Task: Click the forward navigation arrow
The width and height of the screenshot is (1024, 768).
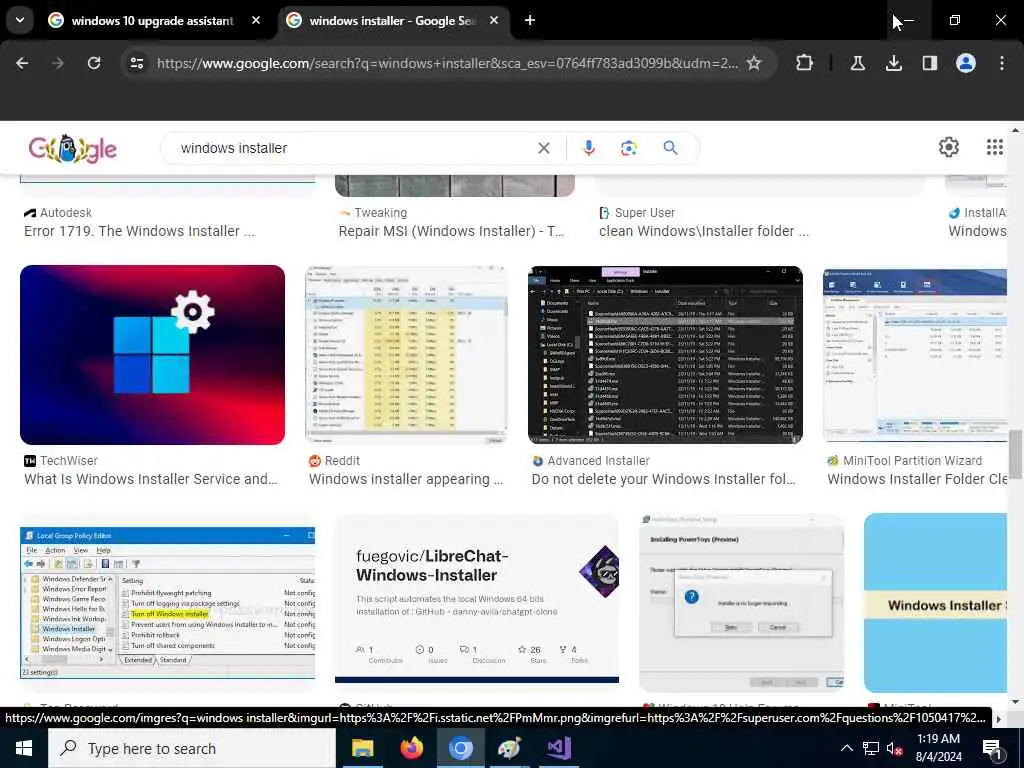Action: coord(58,63)
